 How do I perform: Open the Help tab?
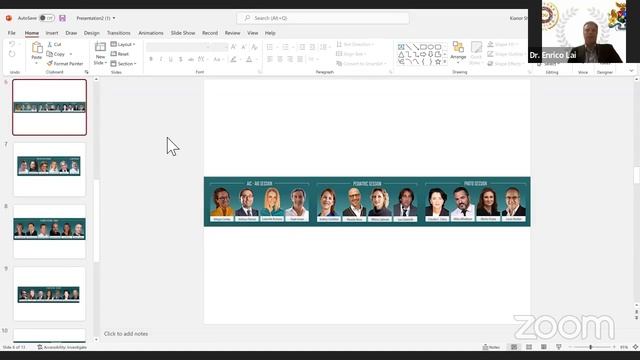[270, 33]
